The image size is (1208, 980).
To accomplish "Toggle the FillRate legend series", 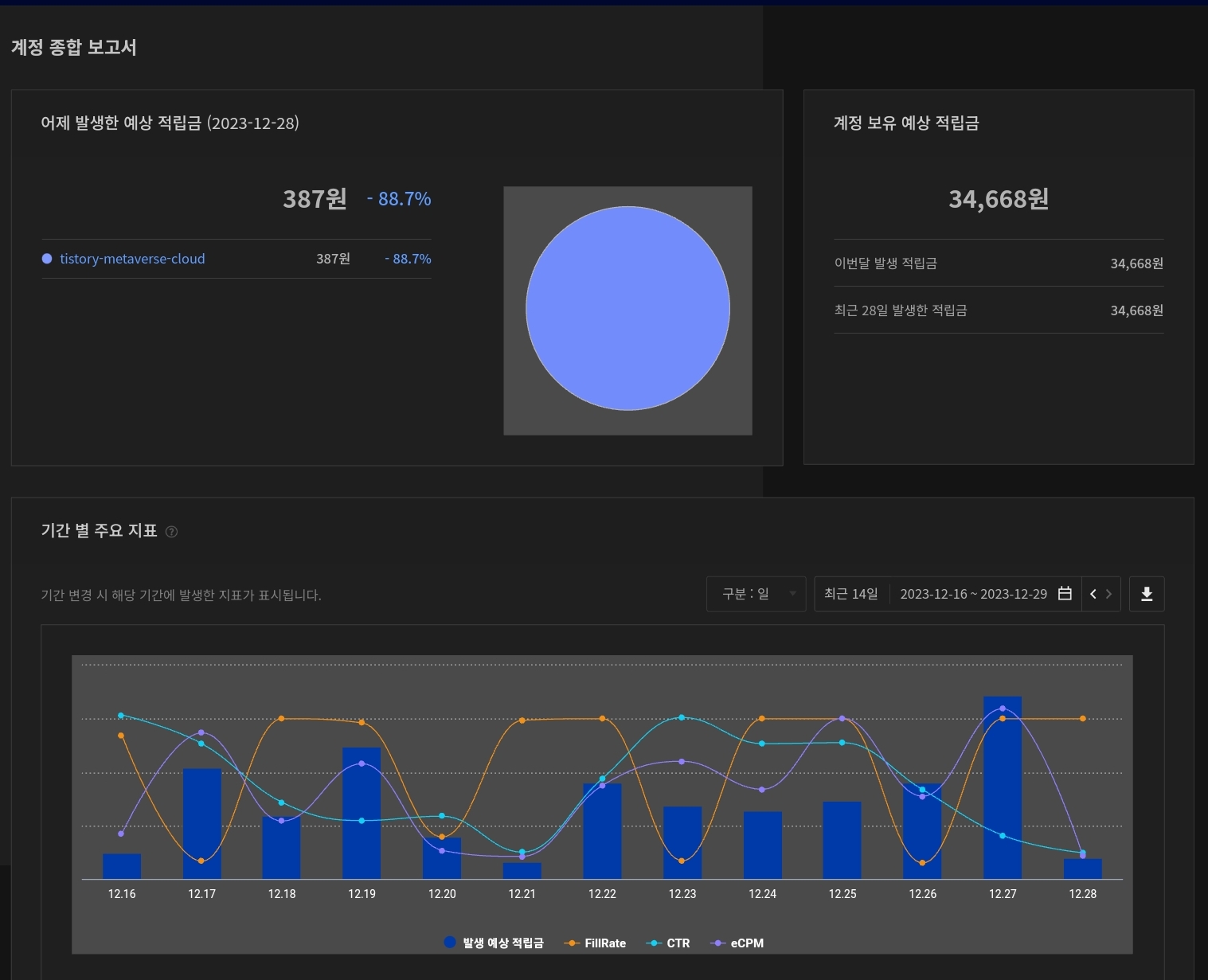I will [x=595, y=943].
